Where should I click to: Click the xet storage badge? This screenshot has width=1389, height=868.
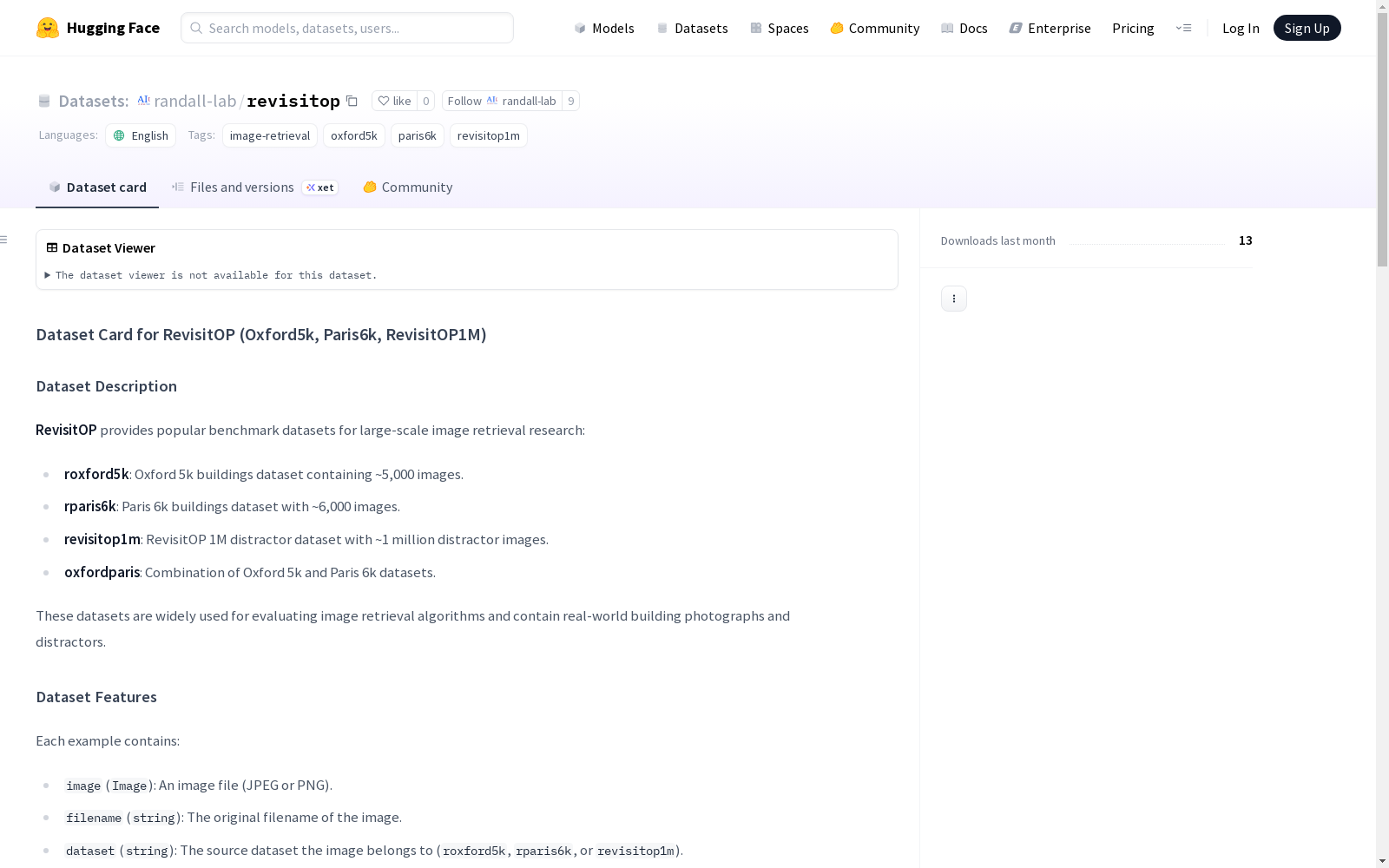click(x=319, y=187)
